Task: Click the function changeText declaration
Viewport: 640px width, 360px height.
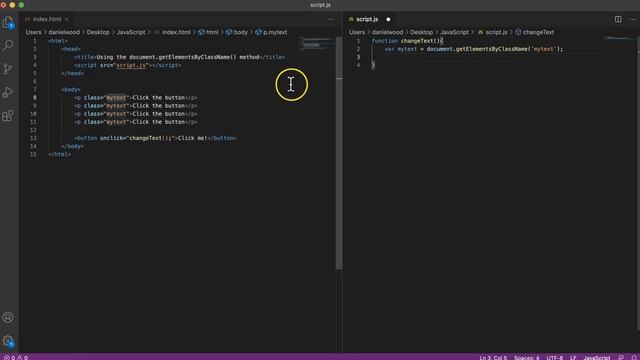Action: (407, 41)
